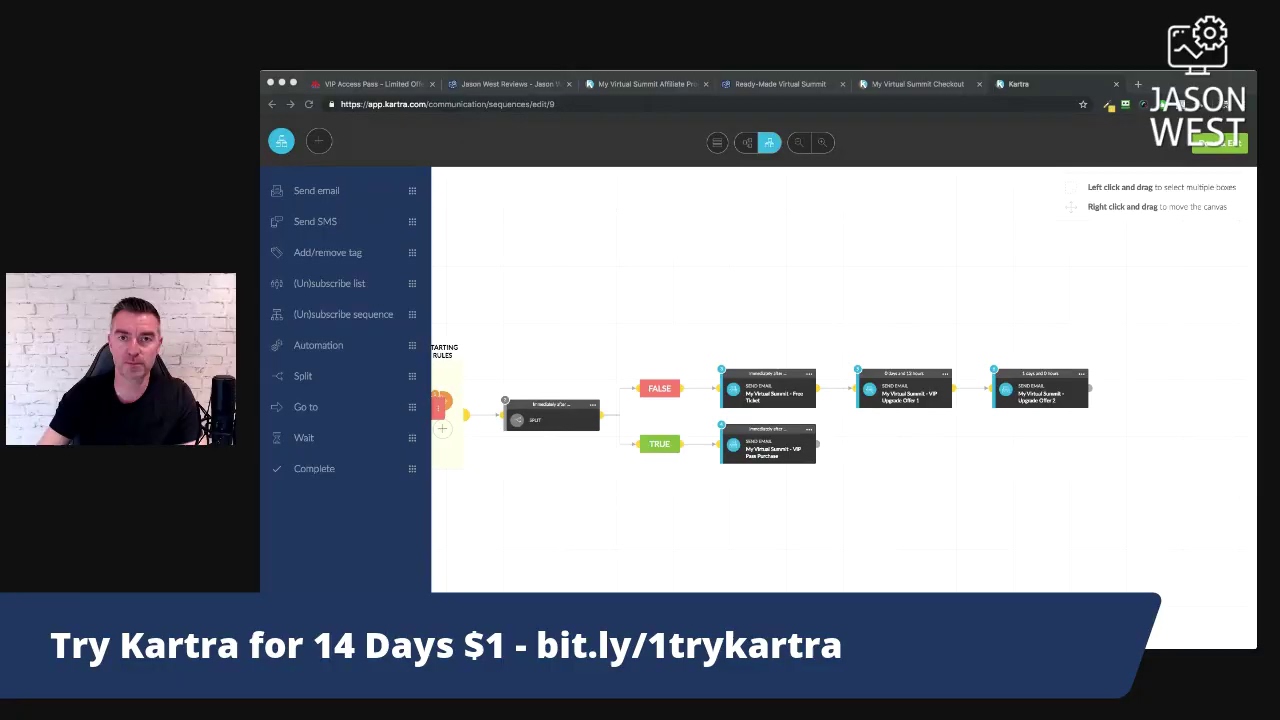Click yellow connector after Split step
Viewport: 1280px width, 720px height.
602,415
